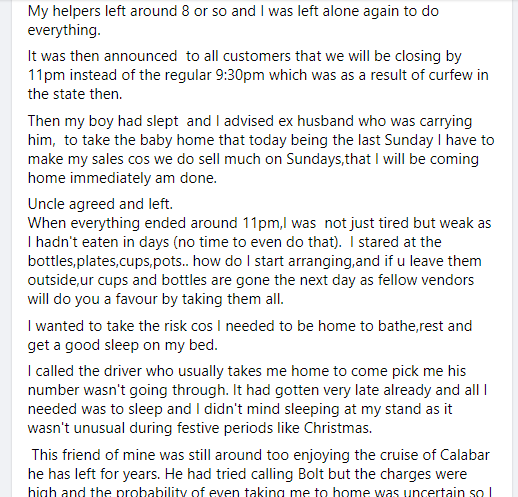This screenshot has height=497, width=518.
Task: Click the words "bottles,plates,cups,pots.."
Action: point(108,261)
